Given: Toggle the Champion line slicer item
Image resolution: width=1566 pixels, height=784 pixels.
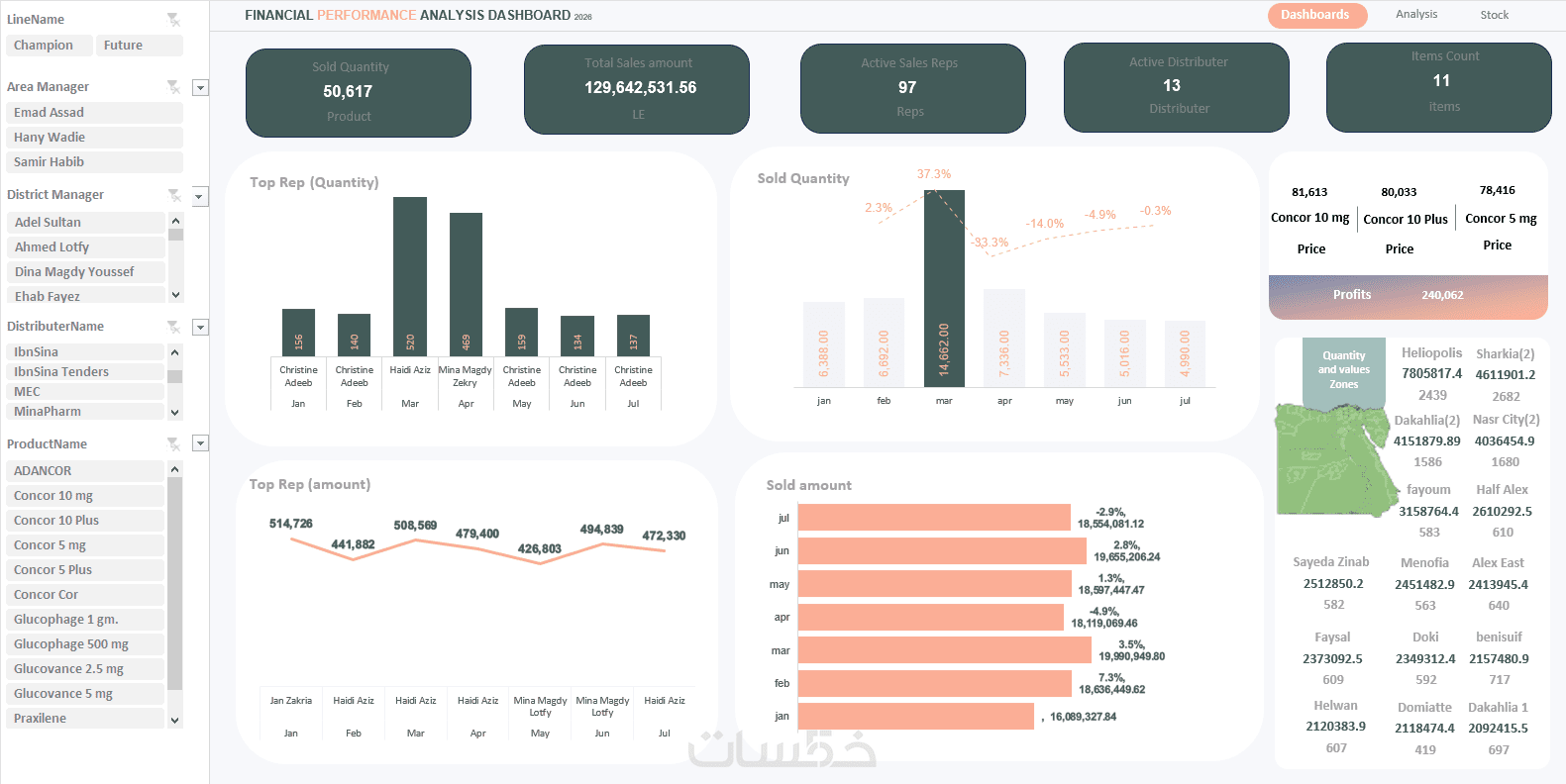Looking at the screenshot, I should tap(51, 46).
